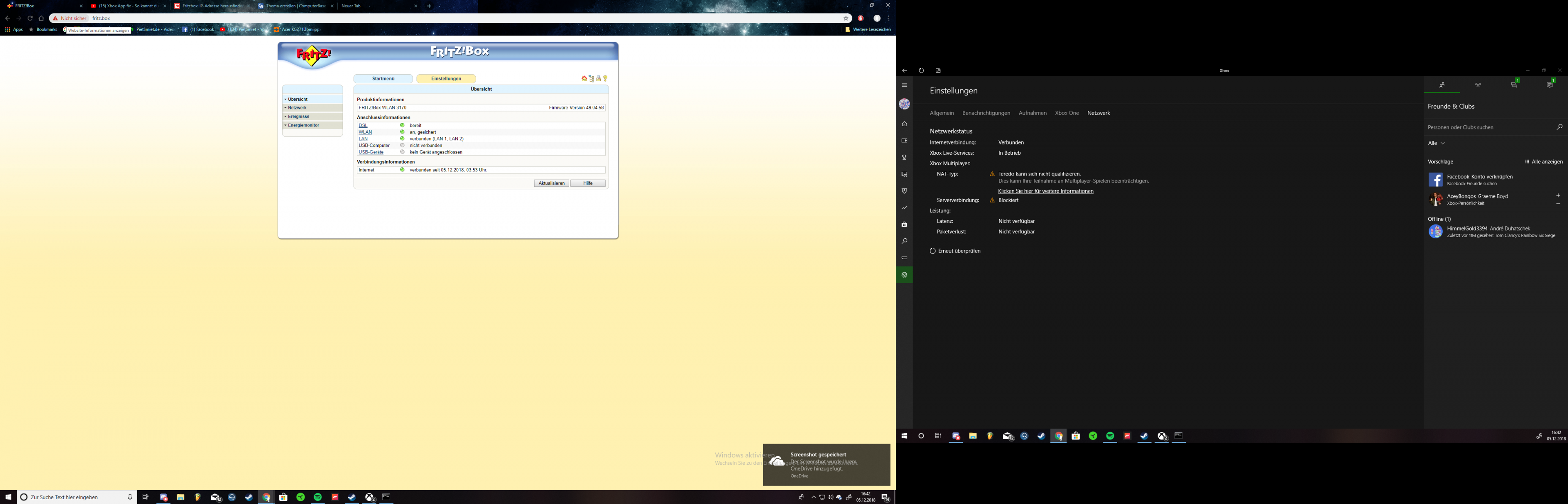
Task: Open Xbox app hamburger menu
Action: click(x=904, y=85)
